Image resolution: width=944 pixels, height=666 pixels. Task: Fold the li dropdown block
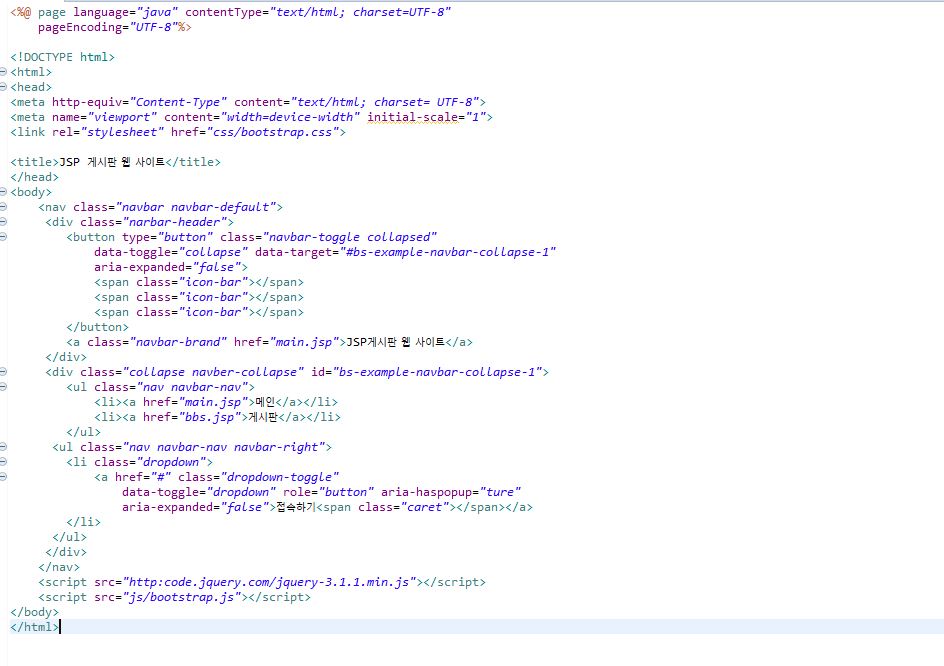click(3, 462)
